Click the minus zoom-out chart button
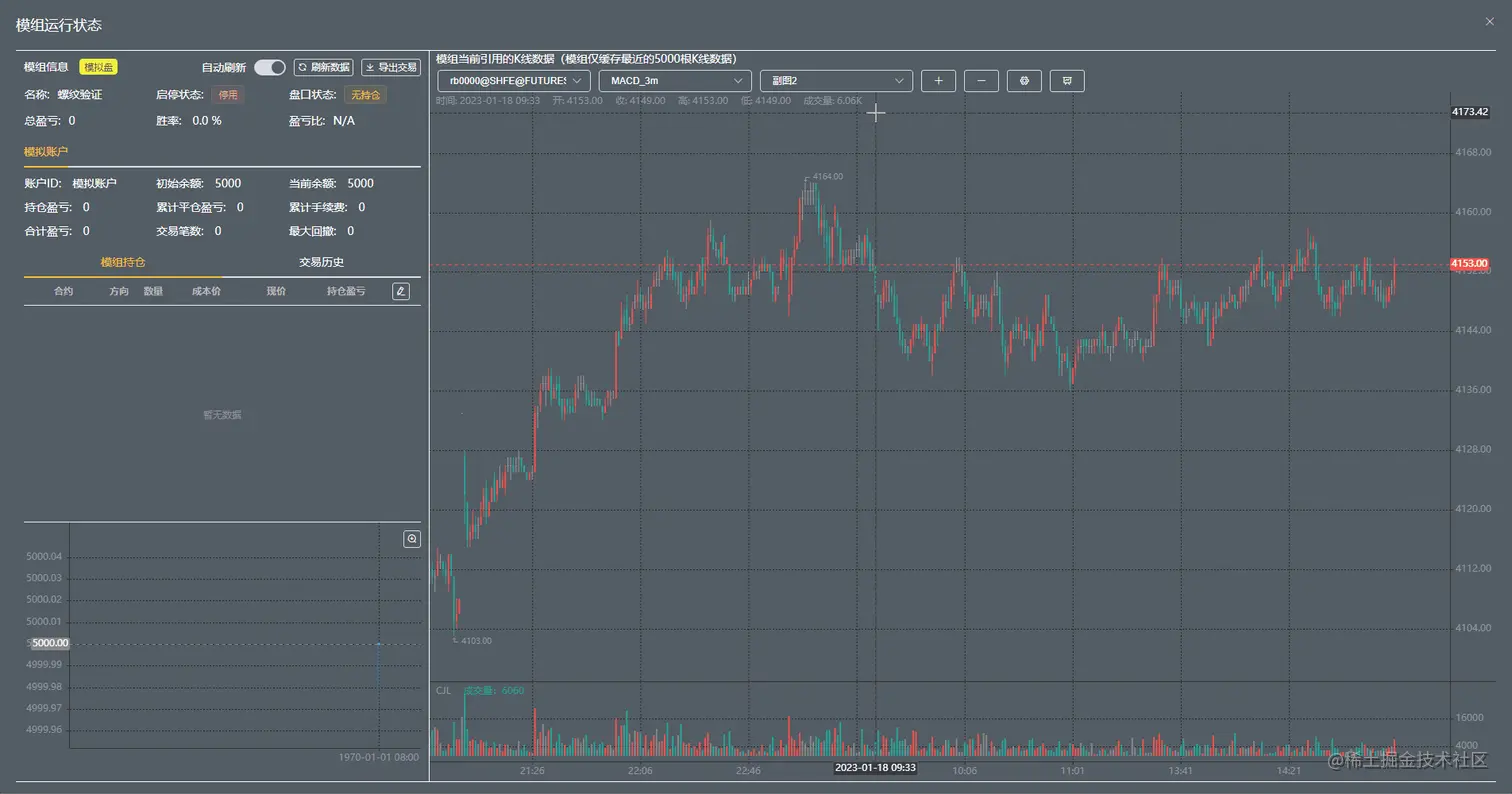 tap(981, 81)
